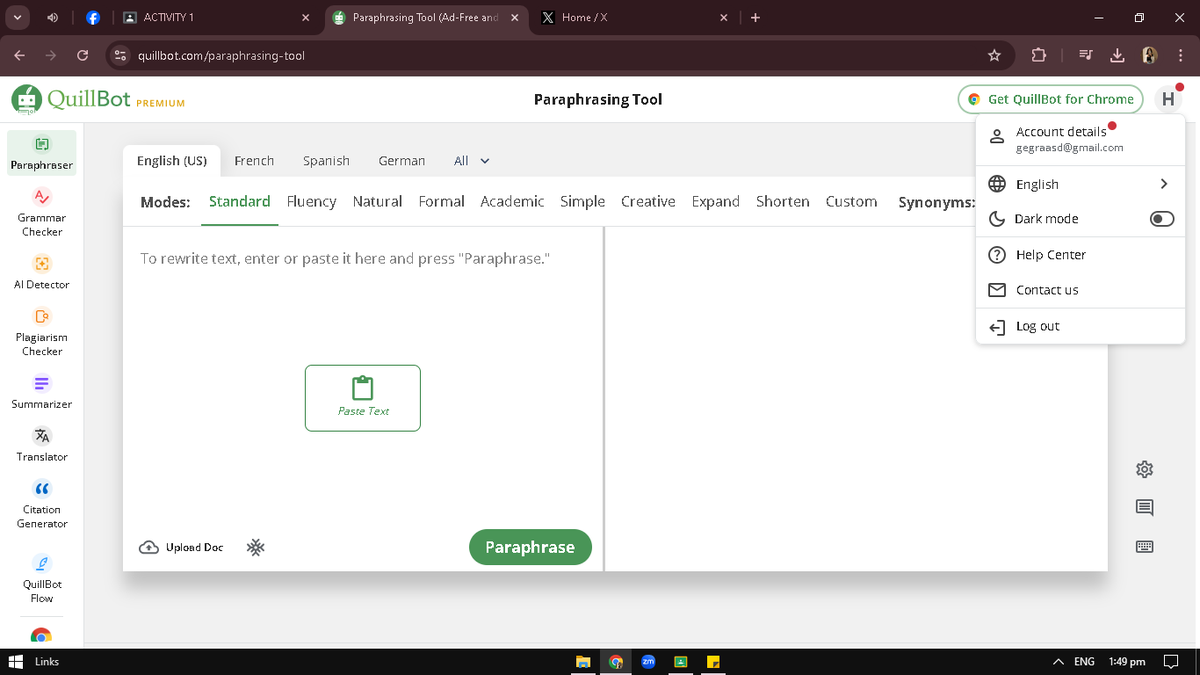Open the feedback icon below settings gear
1200x675 pixels.
point(1145,508)
